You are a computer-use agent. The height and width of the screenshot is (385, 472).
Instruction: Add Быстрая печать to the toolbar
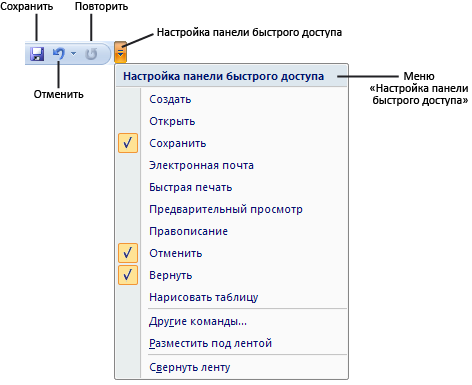[x=231, y=187]
